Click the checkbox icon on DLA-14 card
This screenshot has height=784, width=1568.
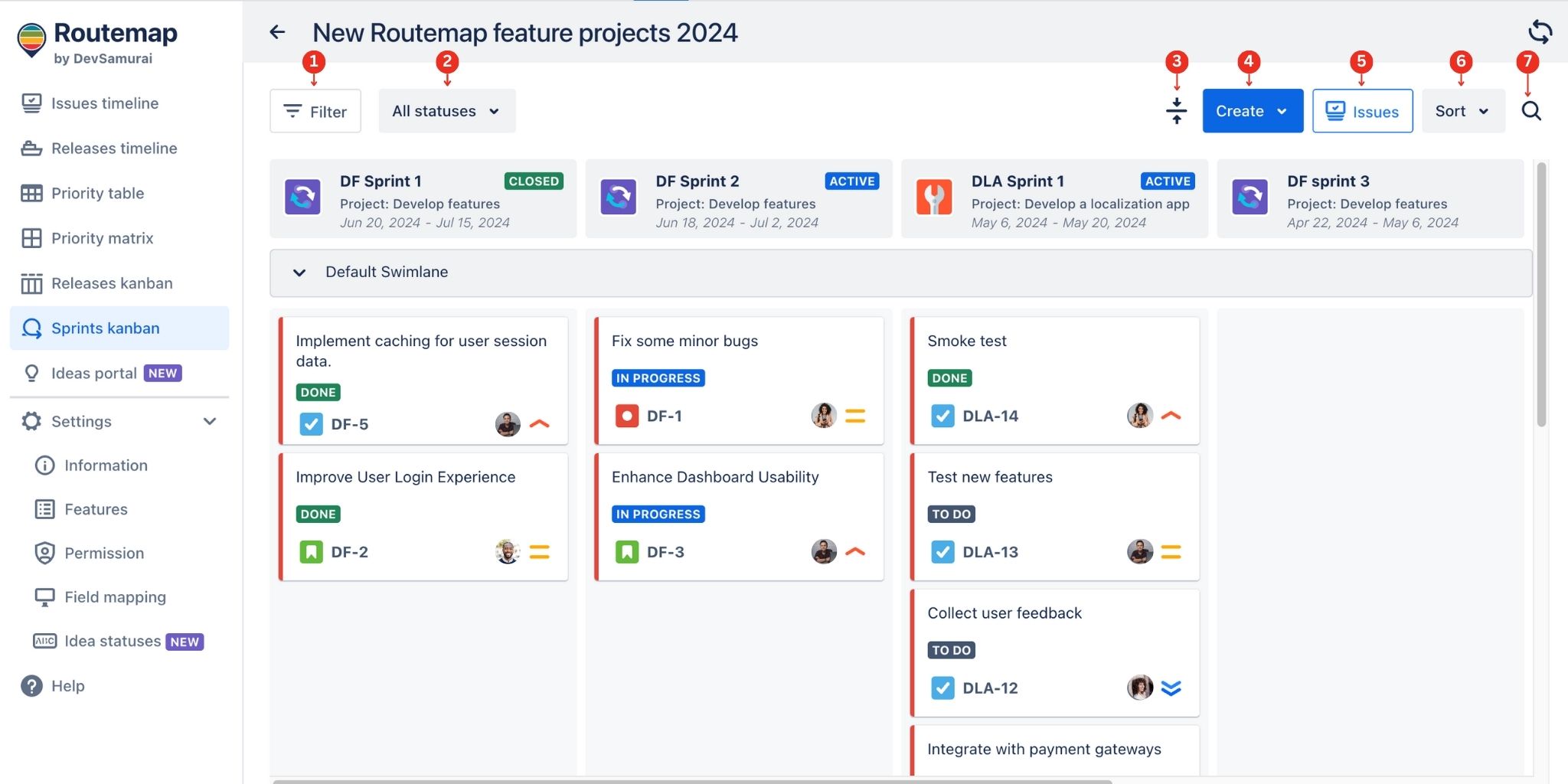click(x=942, y=416)
